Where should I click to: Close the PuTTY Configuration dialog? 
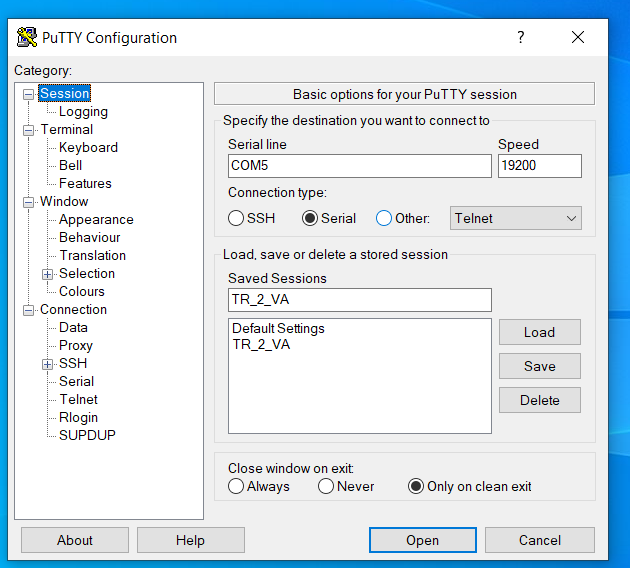pos(578,37)
